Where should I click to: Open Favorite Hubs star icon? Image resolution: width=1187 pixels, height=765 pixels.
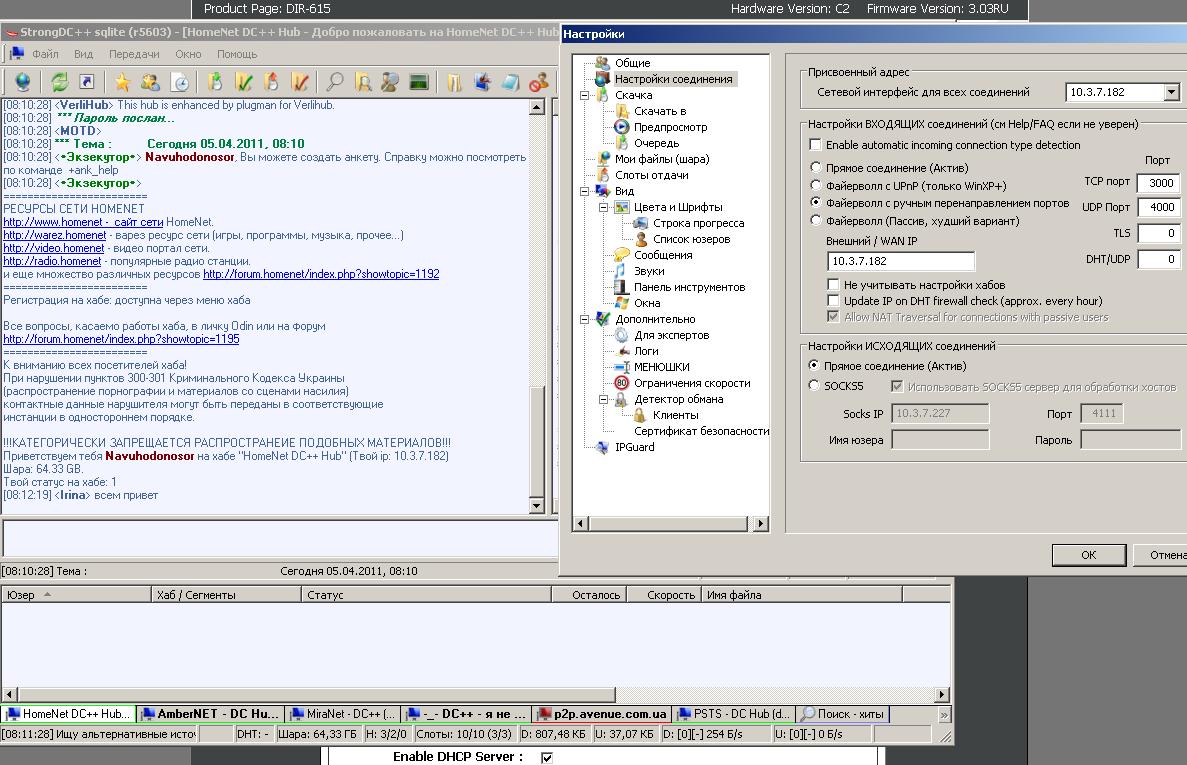point(122,82)
